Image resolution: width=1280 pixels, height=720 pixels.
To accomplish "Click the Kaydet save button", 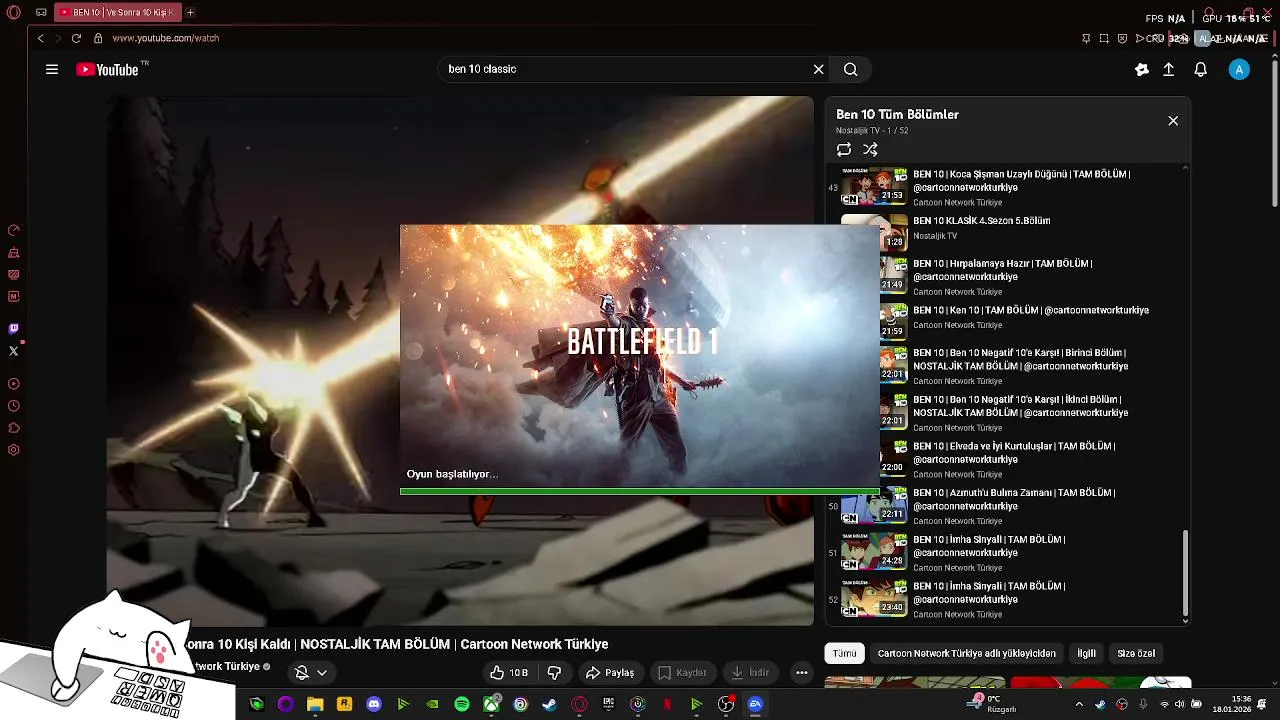I will (x=682, y=673).
